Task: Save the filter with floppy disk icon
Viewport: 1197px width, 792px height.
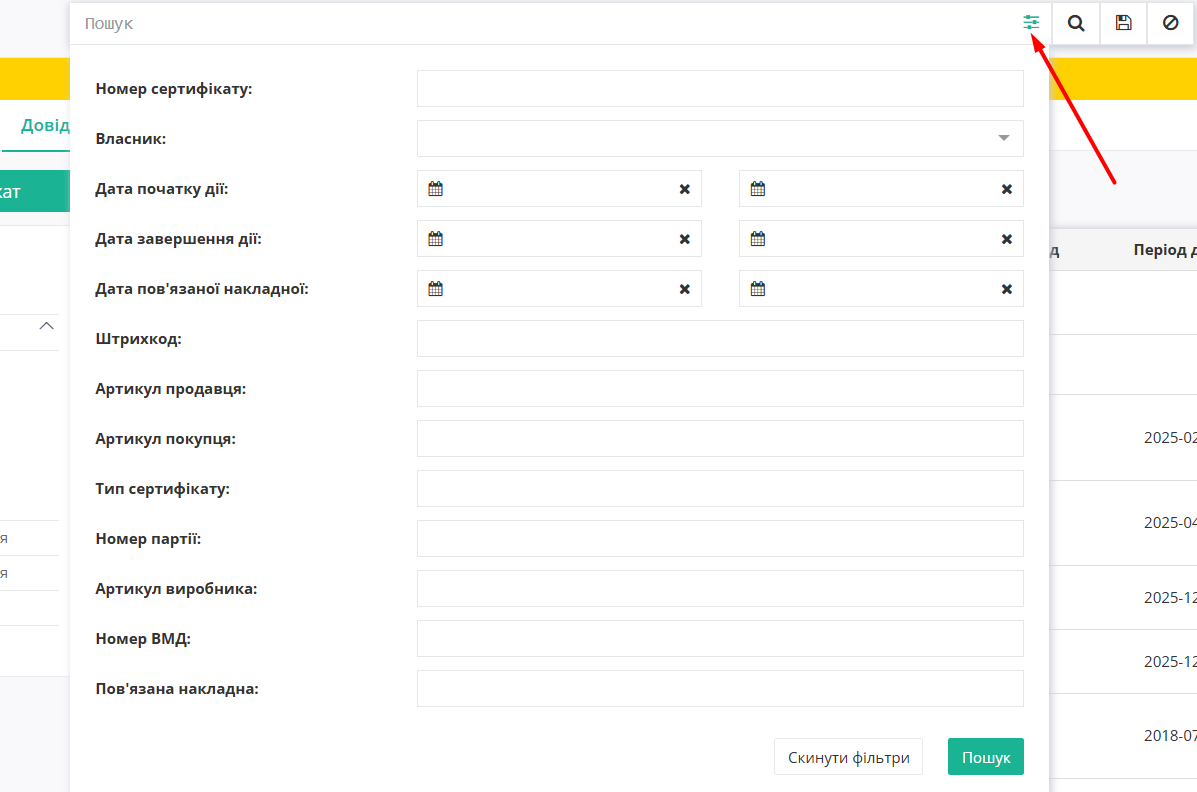Action: [x=1123, y=23]
